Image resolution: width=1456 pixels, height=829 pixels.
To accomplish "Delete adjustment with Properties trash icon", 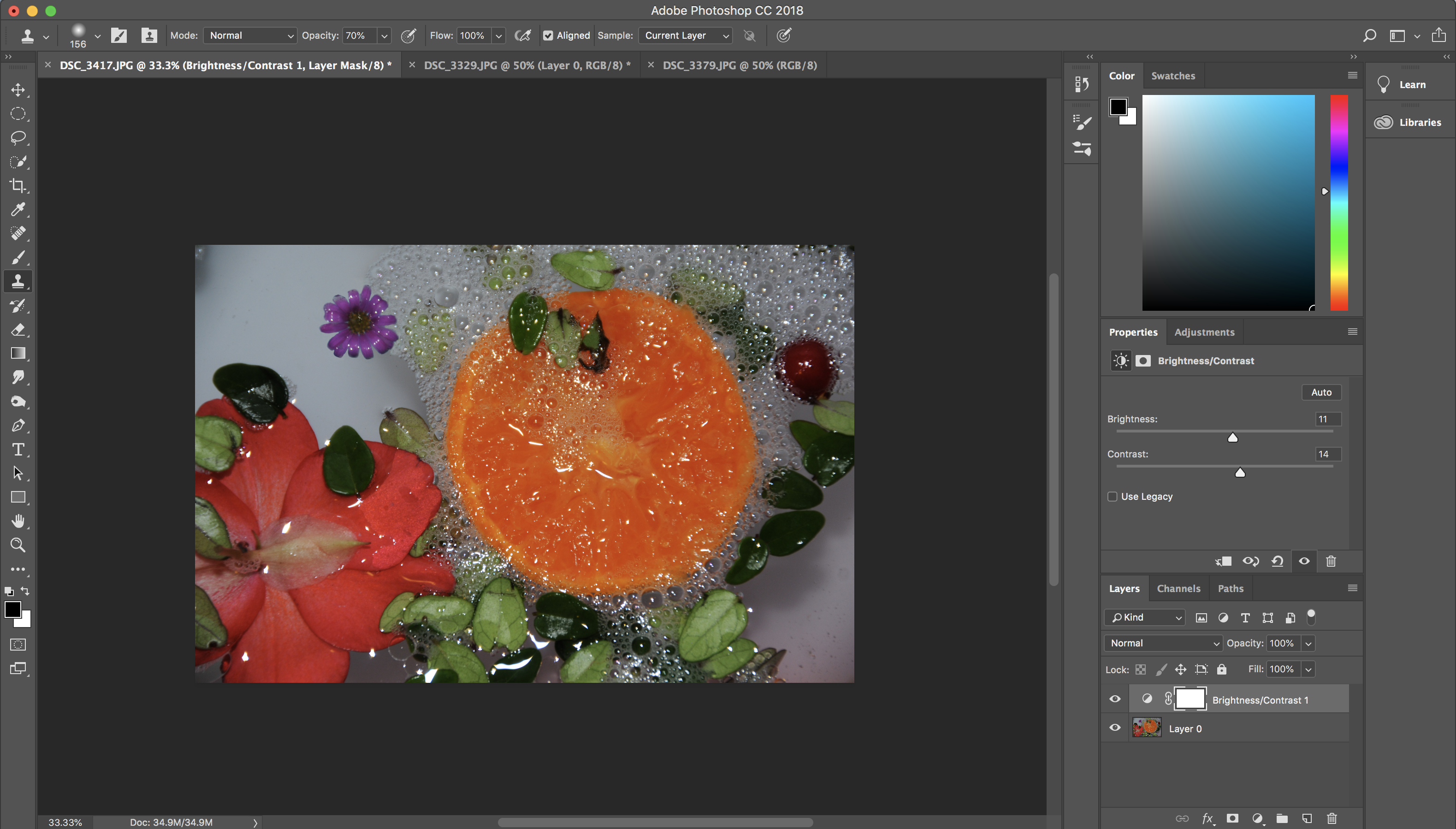I will [x=1331, y=562].
